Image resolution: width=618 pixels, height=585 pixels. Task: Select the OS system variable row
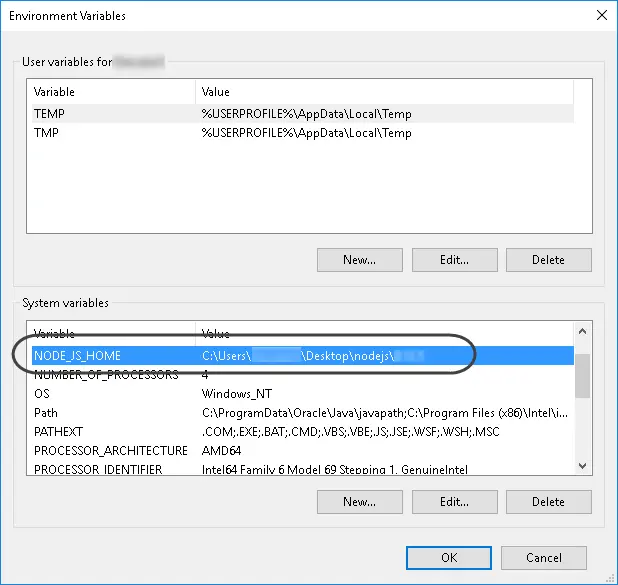(x=303, y=393)
